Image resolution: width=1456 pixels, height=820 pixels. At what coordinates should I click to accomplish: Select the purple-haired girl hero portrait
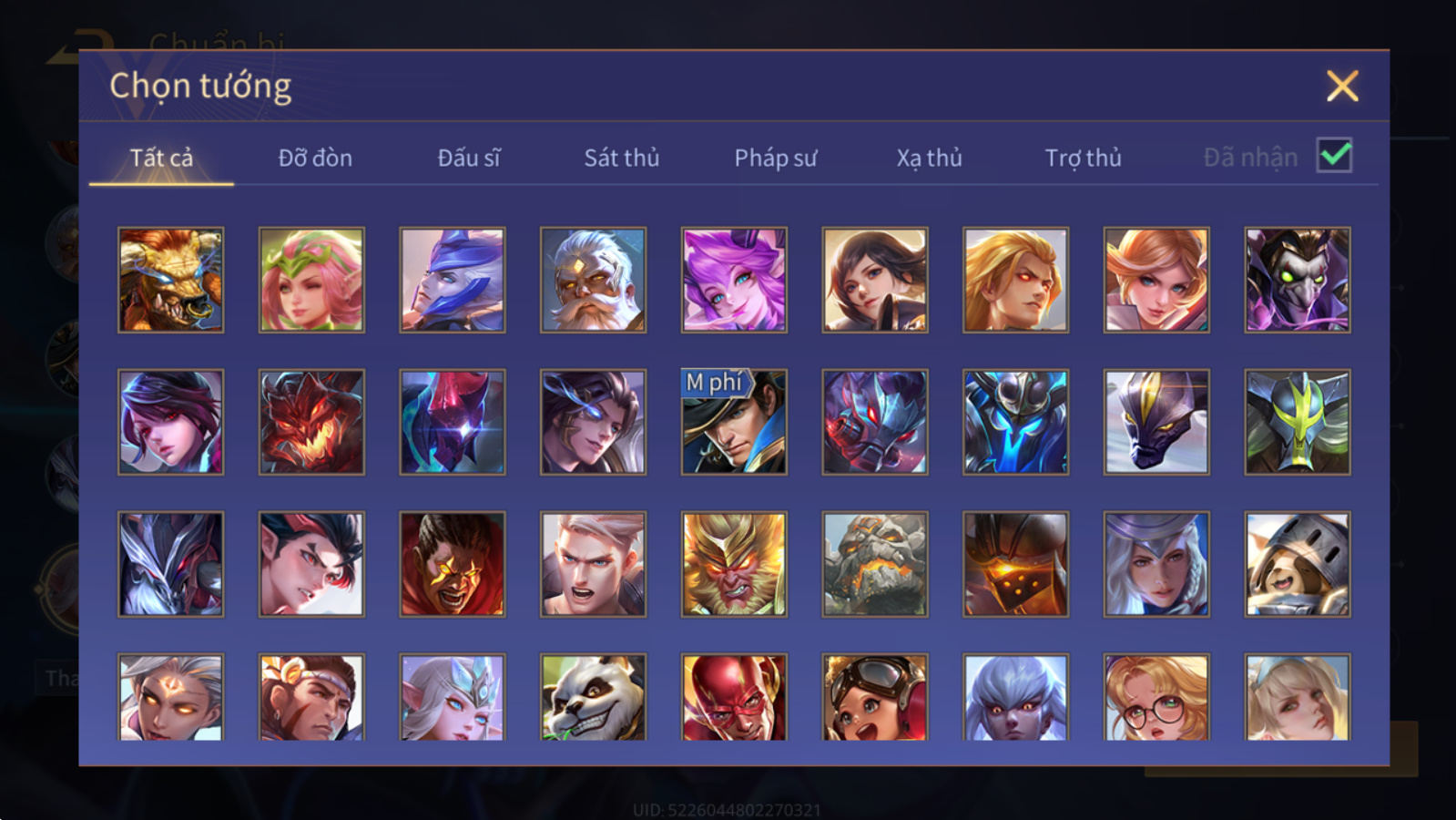[734, 280]
